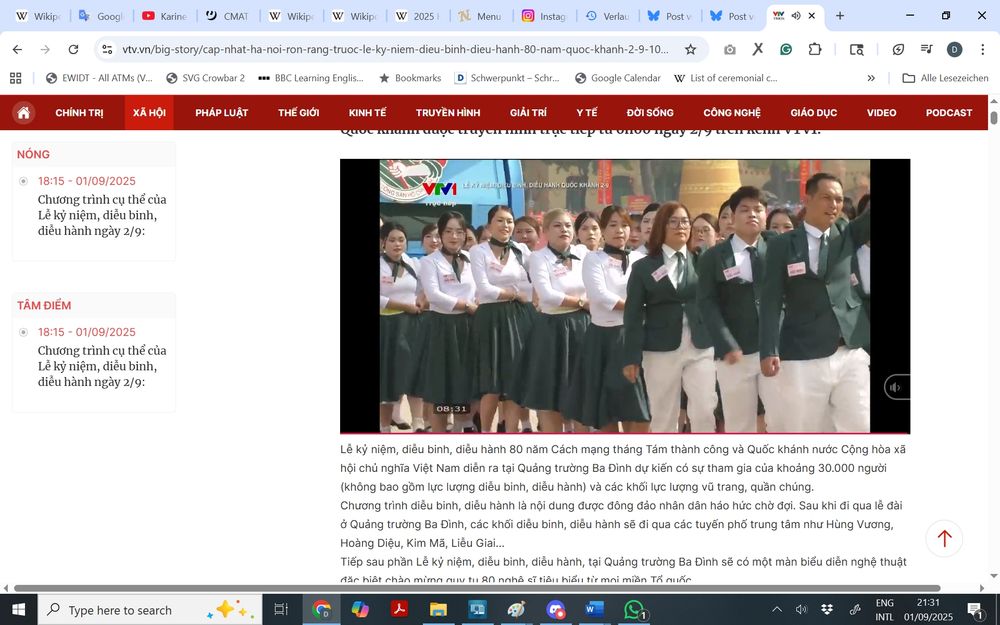Show hidden system tray icons
Viewport: 1000px width, 625px height.
[776, 610]
